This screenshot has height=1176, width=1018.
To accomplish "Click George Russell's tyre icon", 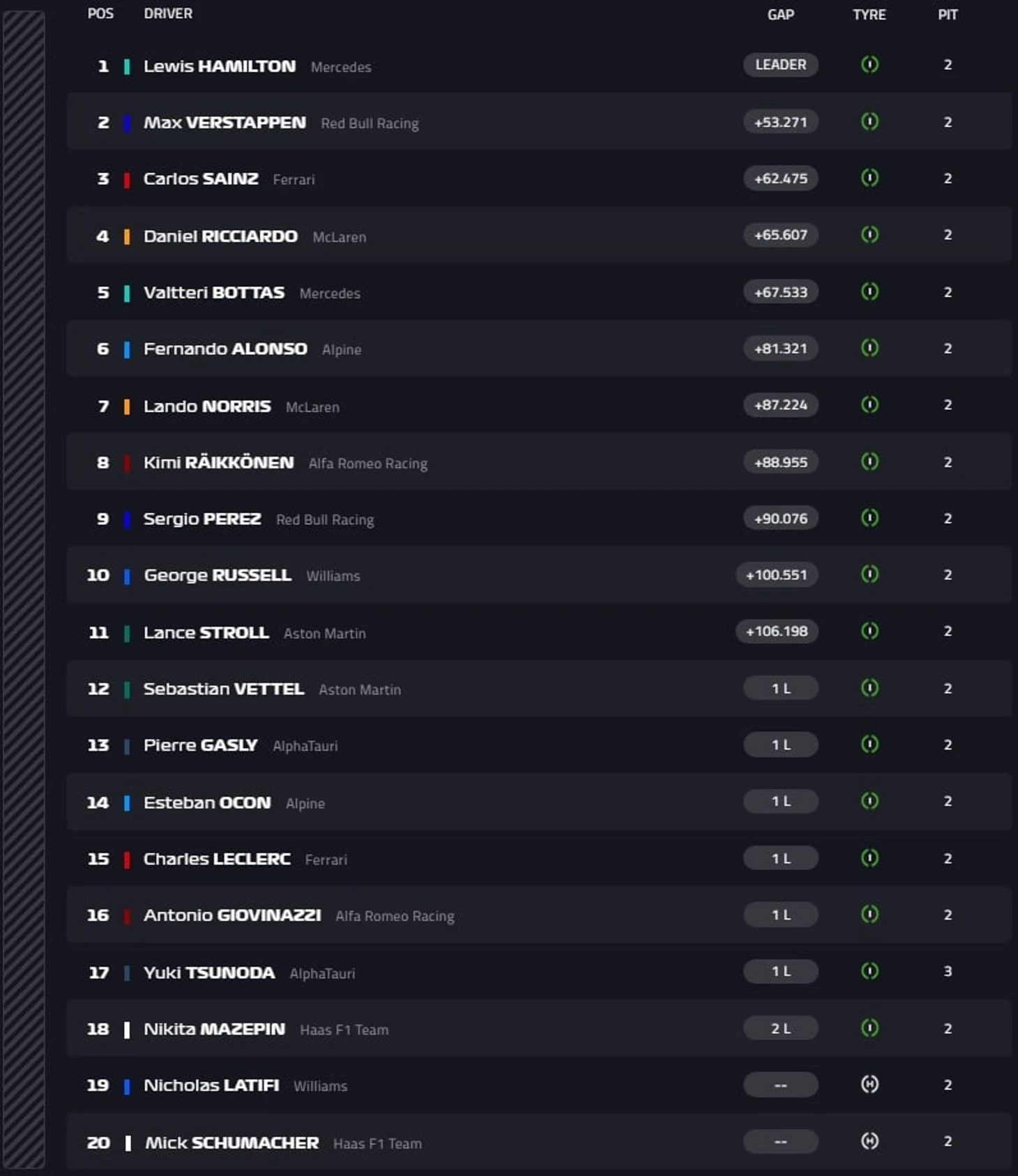I will click(x=869, y=574).
